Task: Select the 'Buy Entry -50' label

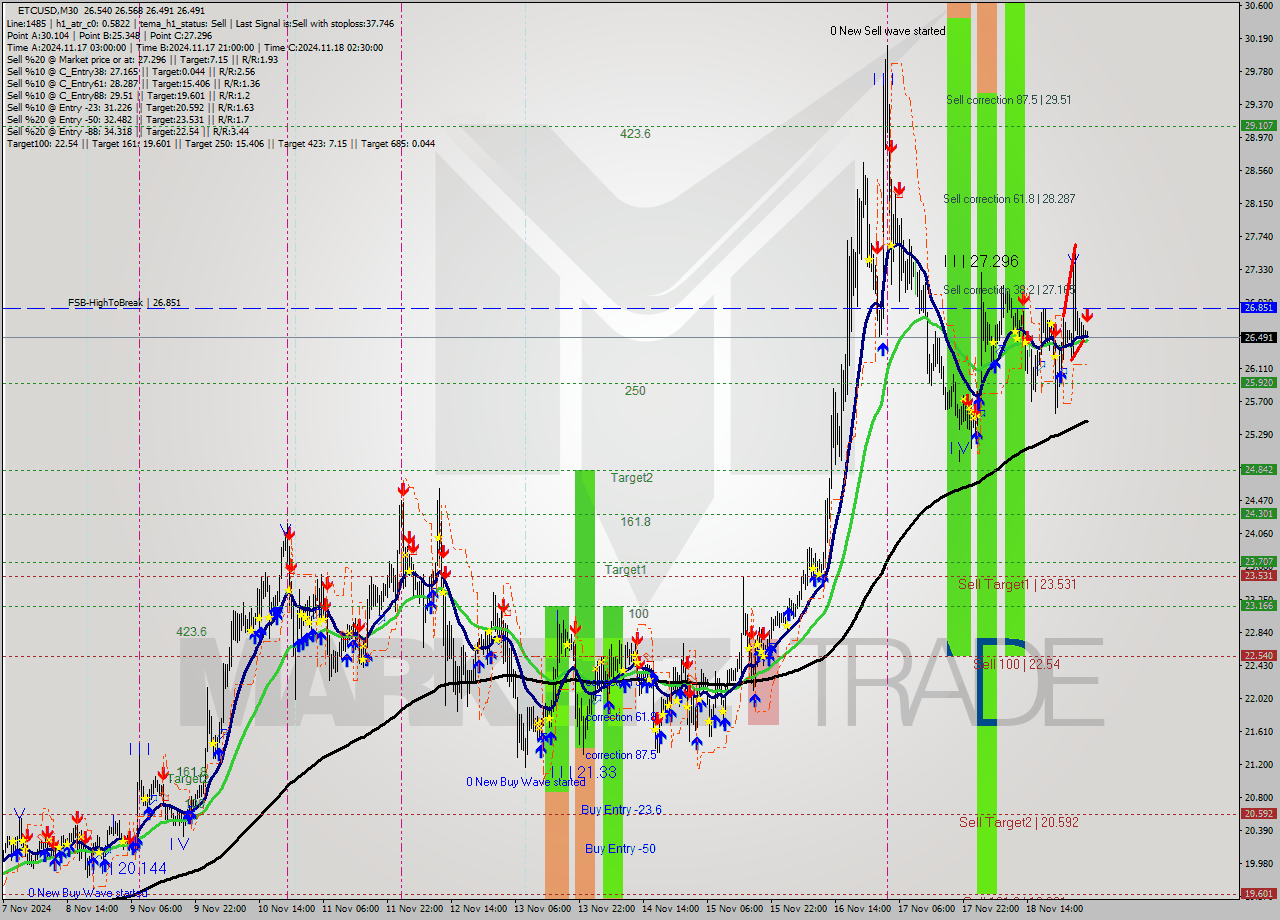Action: coord(621,849)
